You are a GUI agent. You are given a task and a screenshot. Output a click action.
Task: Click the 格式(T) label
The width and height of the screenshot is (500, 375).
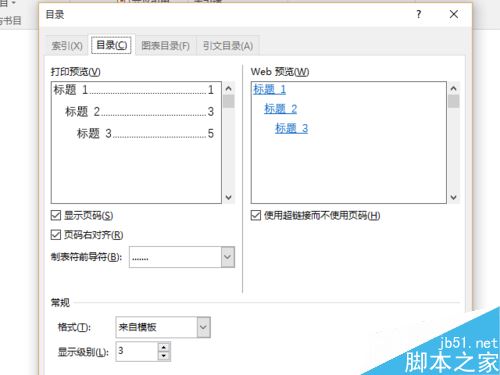[x=74, y=327]
